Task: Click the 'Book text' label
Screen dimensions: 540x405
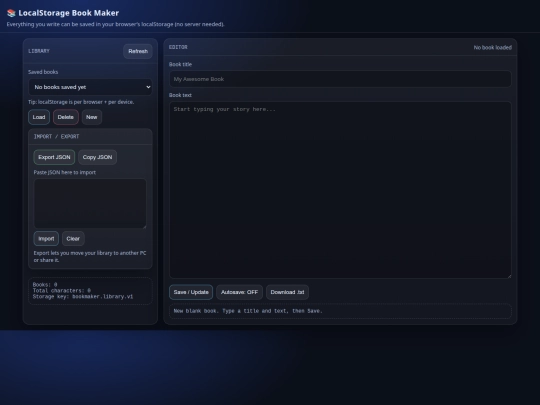Action: [x=180, y=95]
